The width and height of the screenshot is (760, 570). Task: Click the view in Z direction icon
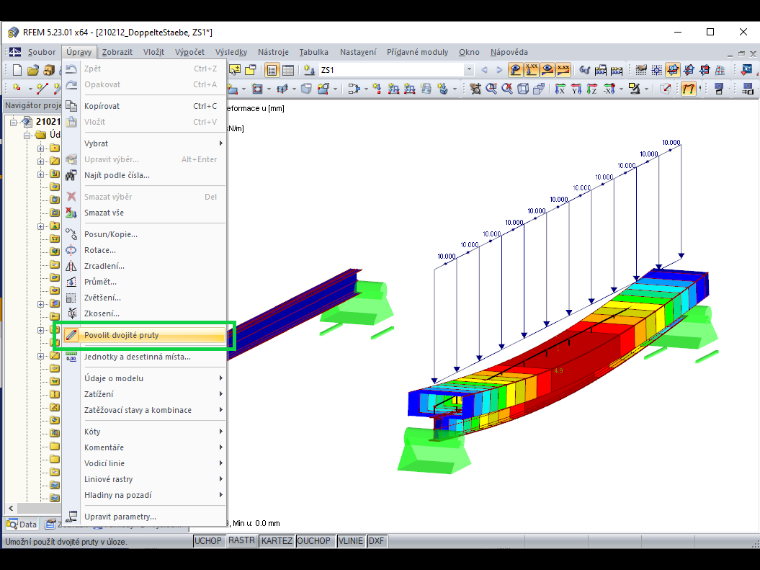592,88
